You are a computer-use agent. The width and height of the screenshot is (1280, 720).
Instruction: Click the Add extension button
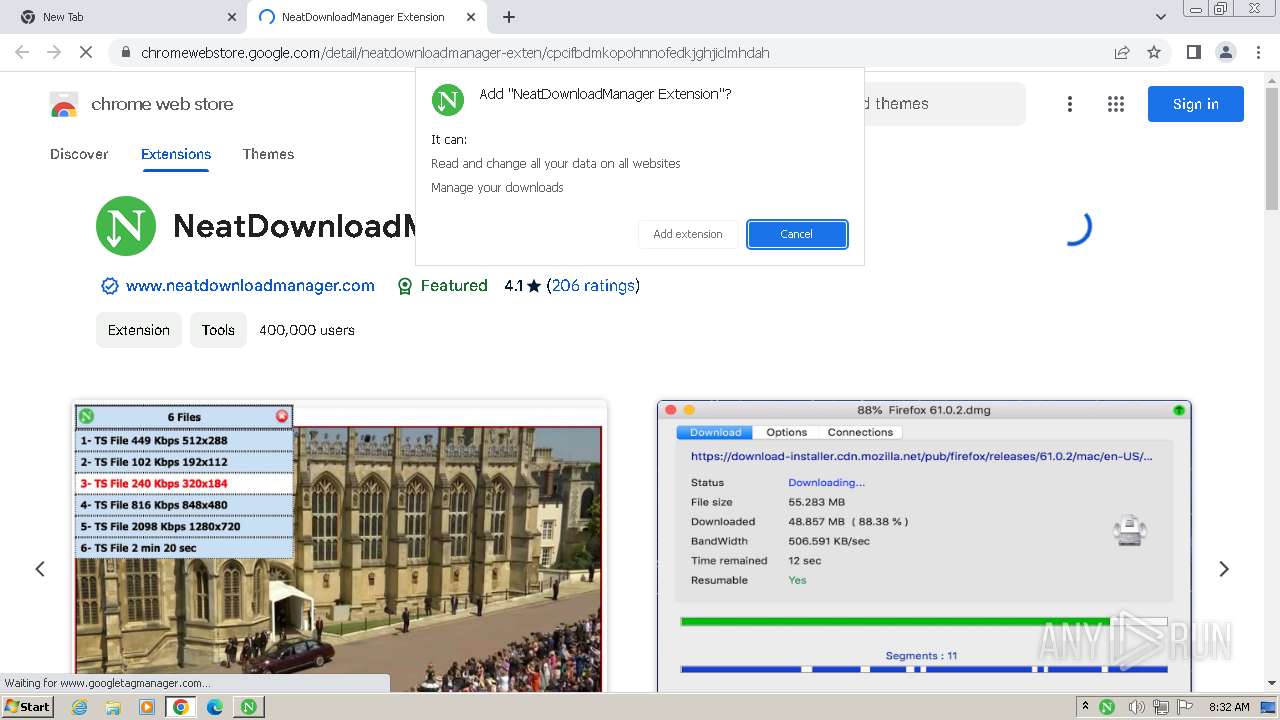point(688,234)
